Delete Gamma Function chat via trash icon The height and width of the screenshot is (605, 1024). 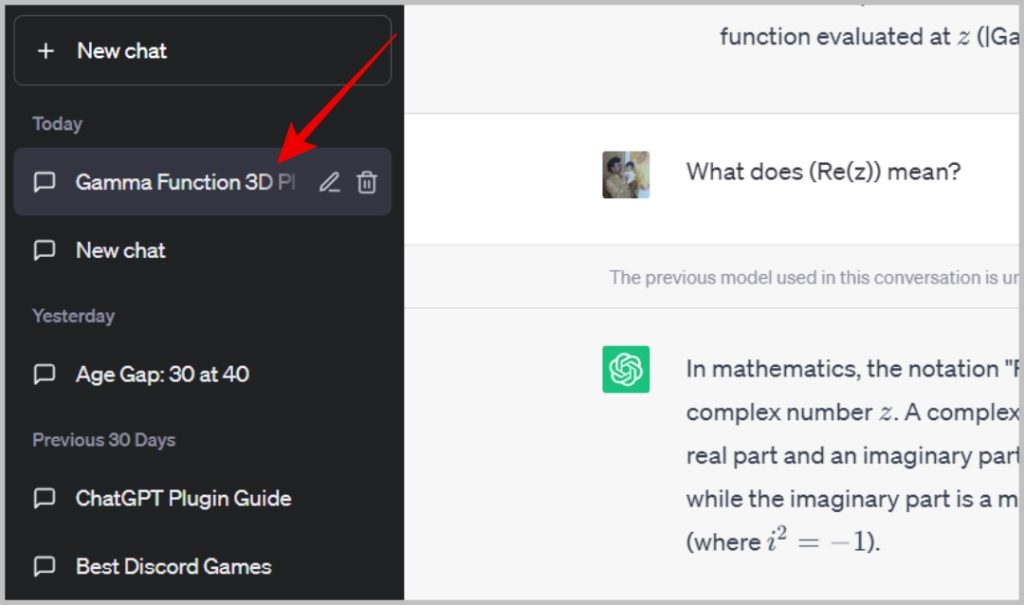[367, 182]
